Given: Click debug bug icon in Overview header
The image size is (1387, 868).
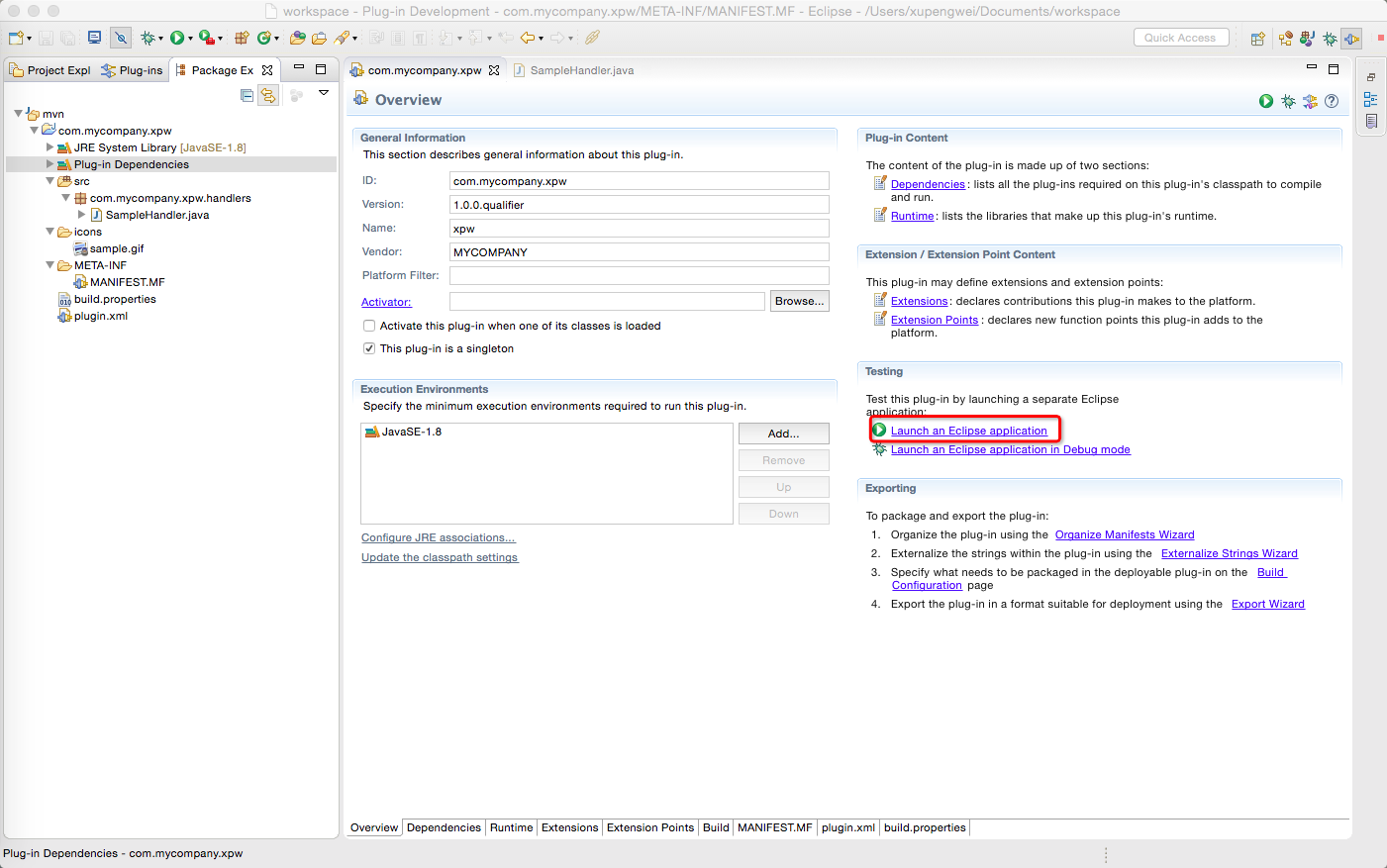Looking at the screenshot, I should [1288, 101].
